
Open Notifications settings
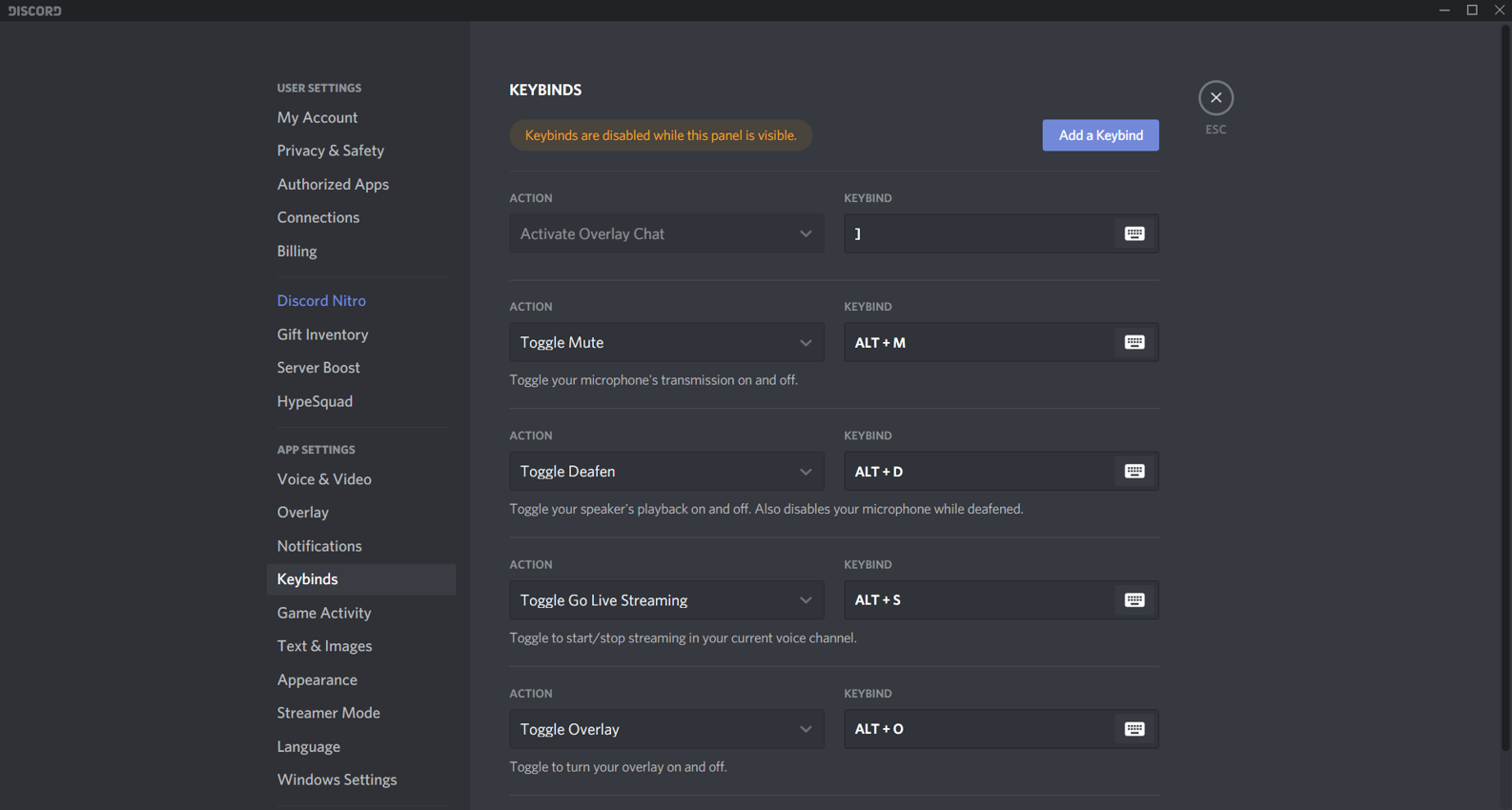coord(361,546)
